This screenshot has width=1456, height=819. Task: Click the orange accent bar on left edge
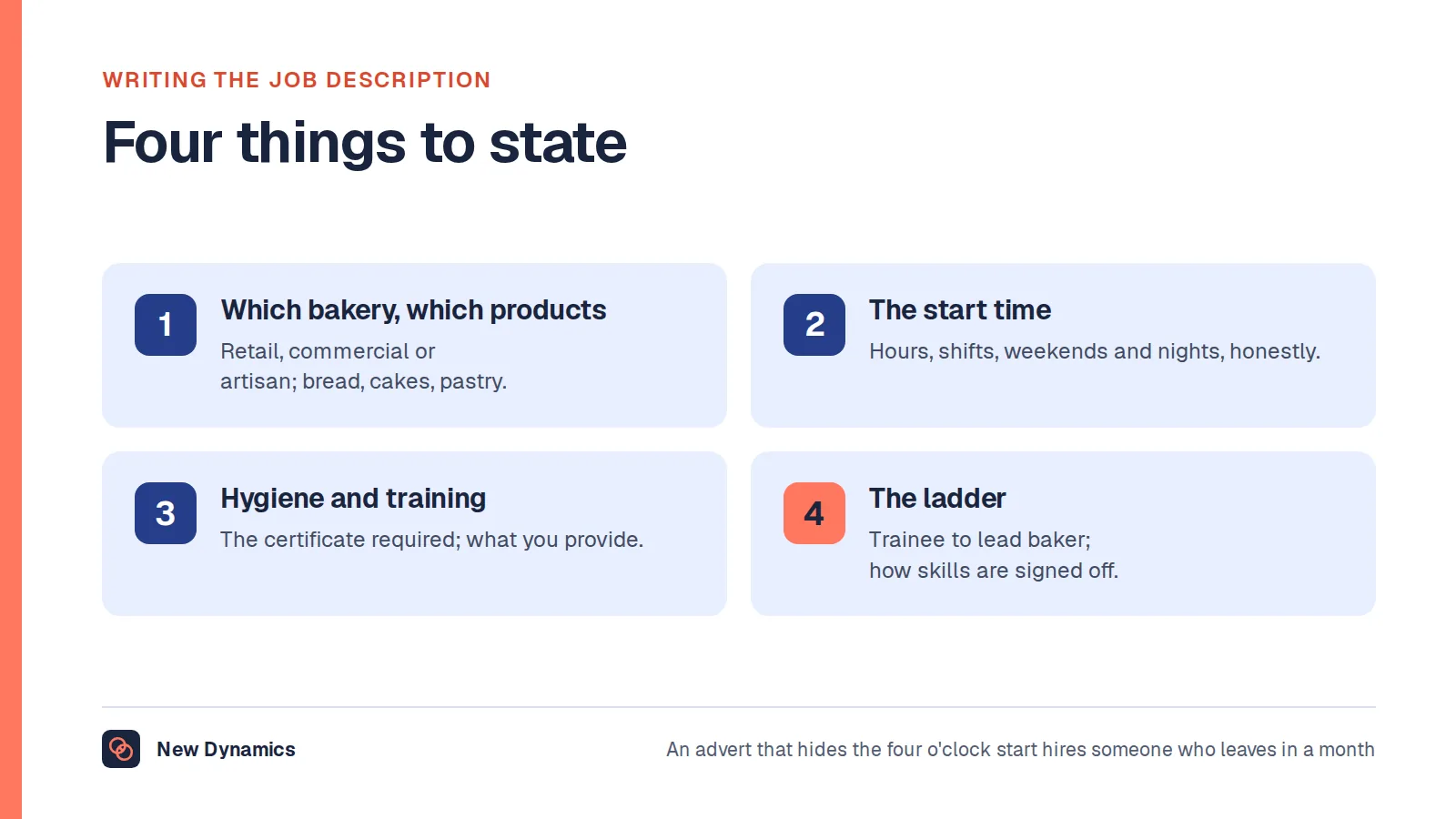(x=11, y=409)
